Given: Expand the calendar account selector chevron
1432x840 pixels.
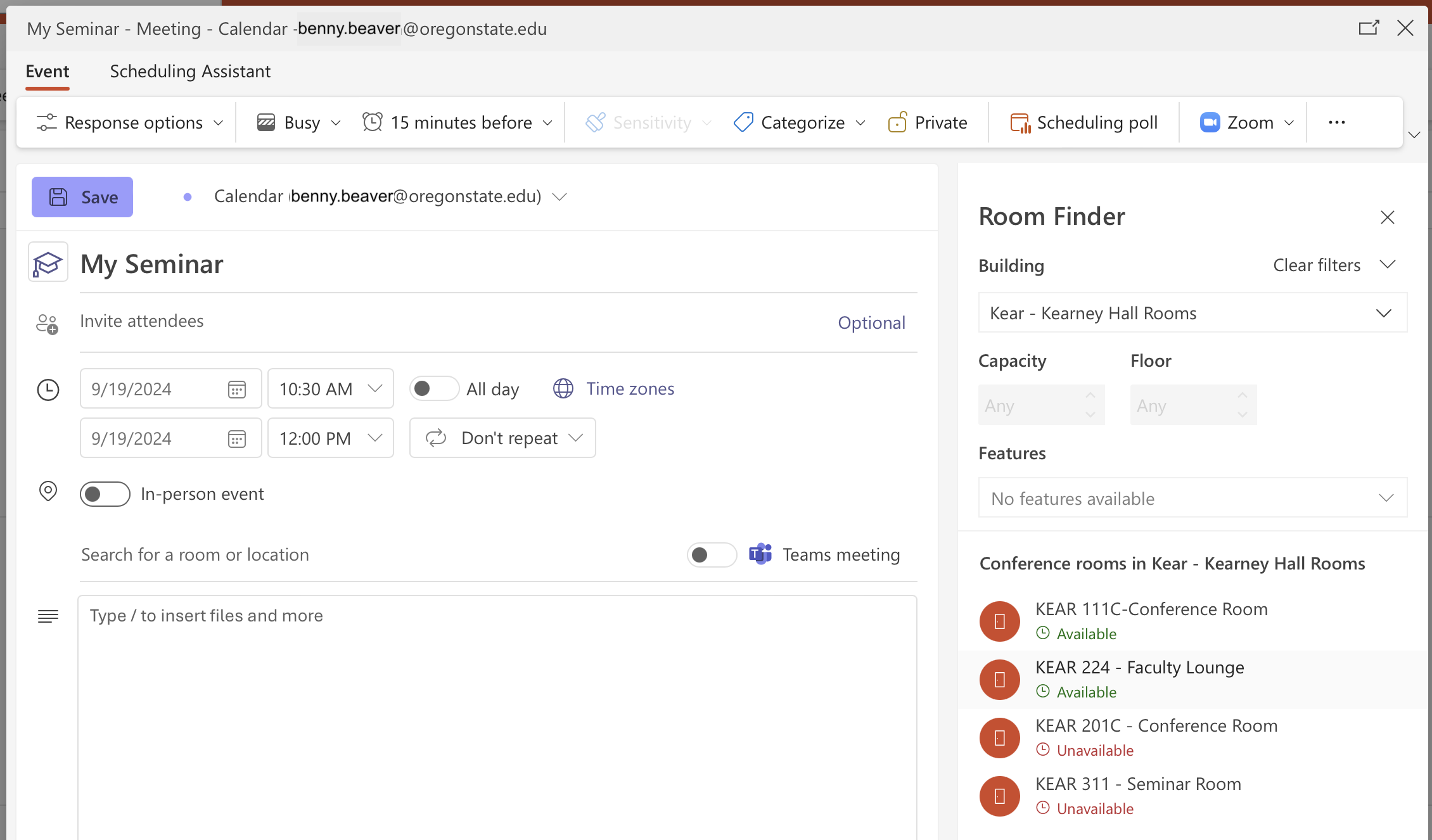Looking at the screenshot, I should click(559, 197).
